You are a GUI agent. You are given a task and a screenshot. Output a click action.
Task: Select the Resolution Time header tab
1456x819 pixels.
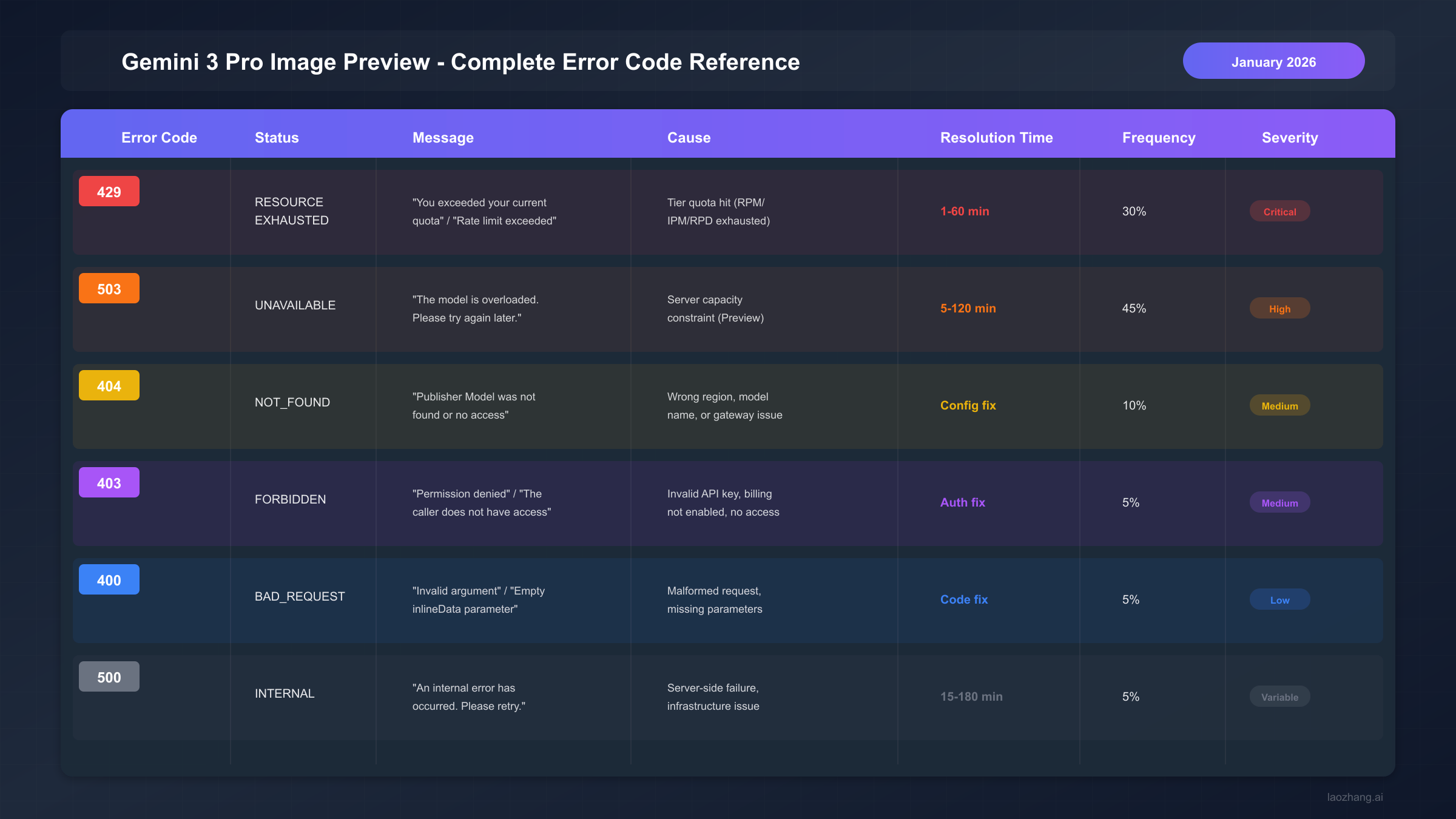pos(996,138)
